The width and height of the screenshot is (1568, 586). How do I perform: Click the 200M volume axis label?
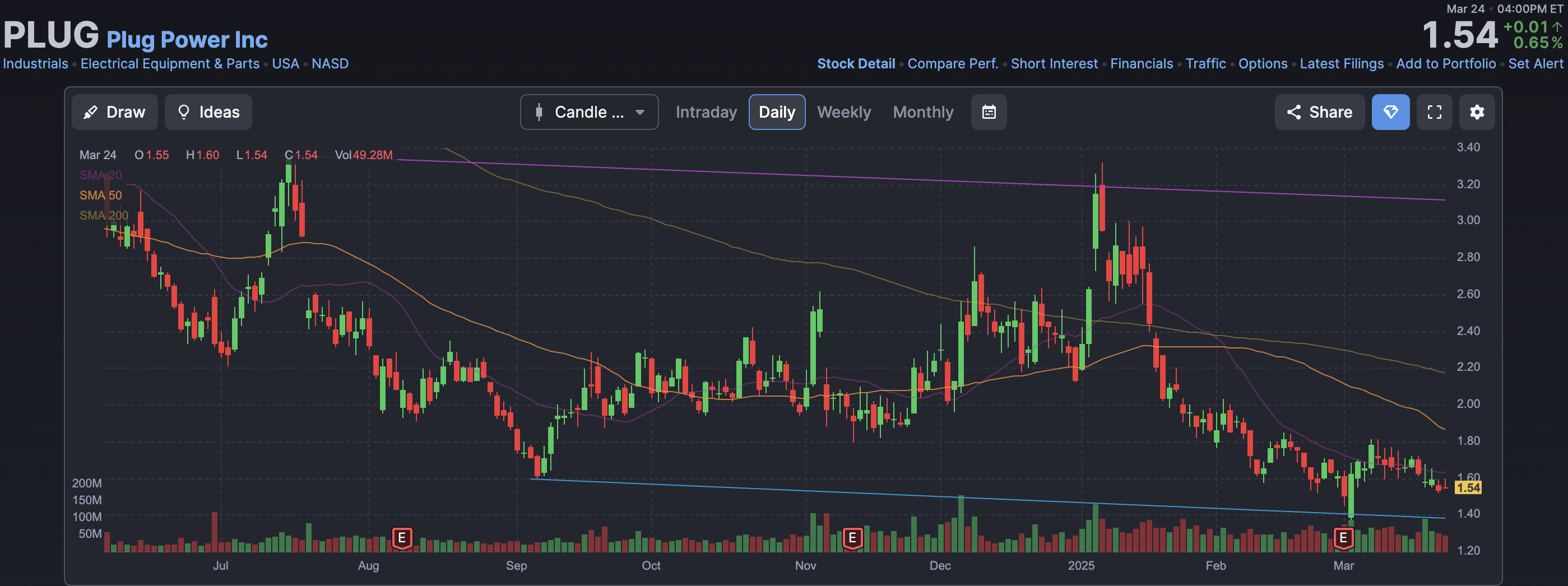pyautogui.click(x=86, y=483)
